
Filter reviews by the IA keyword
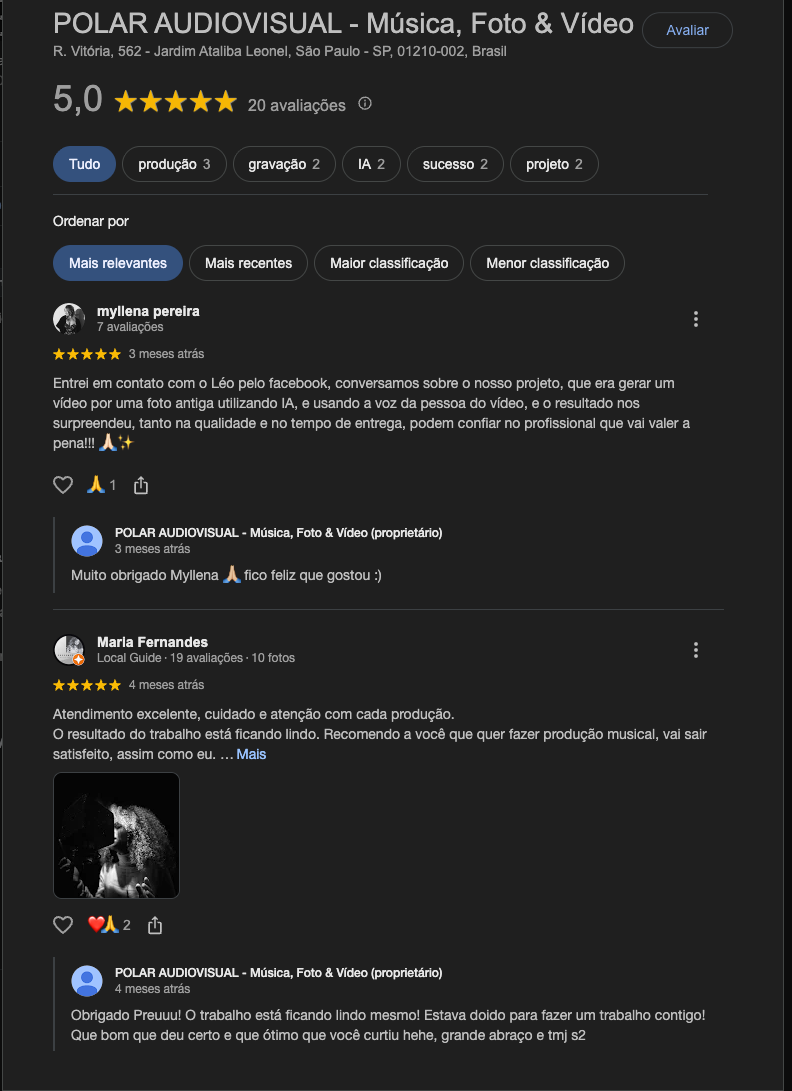click(x=372, y=164)
